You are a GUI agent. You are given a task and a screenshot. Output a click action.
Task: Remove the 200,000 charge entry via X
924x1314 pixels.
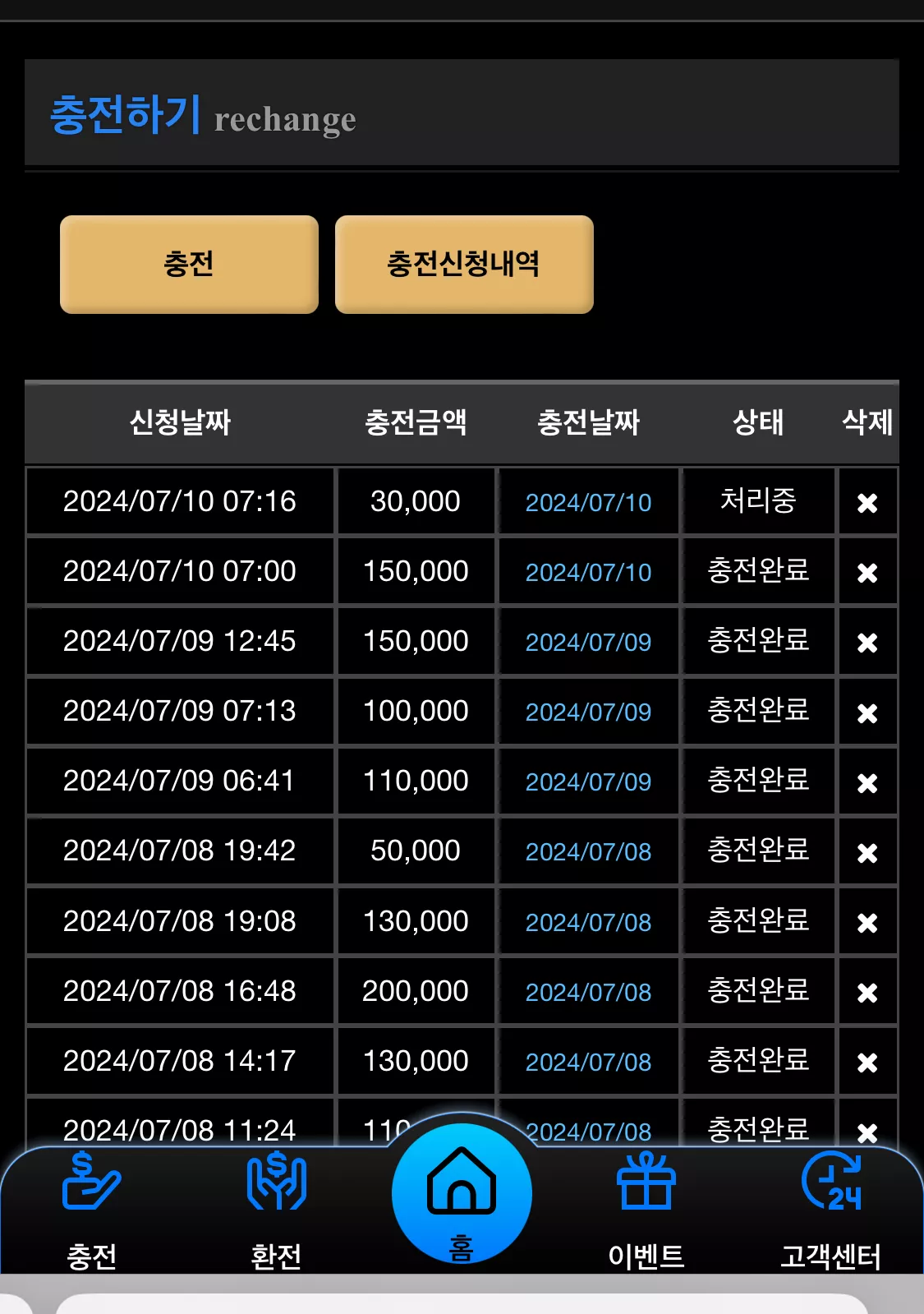click(x=867, y=993)
